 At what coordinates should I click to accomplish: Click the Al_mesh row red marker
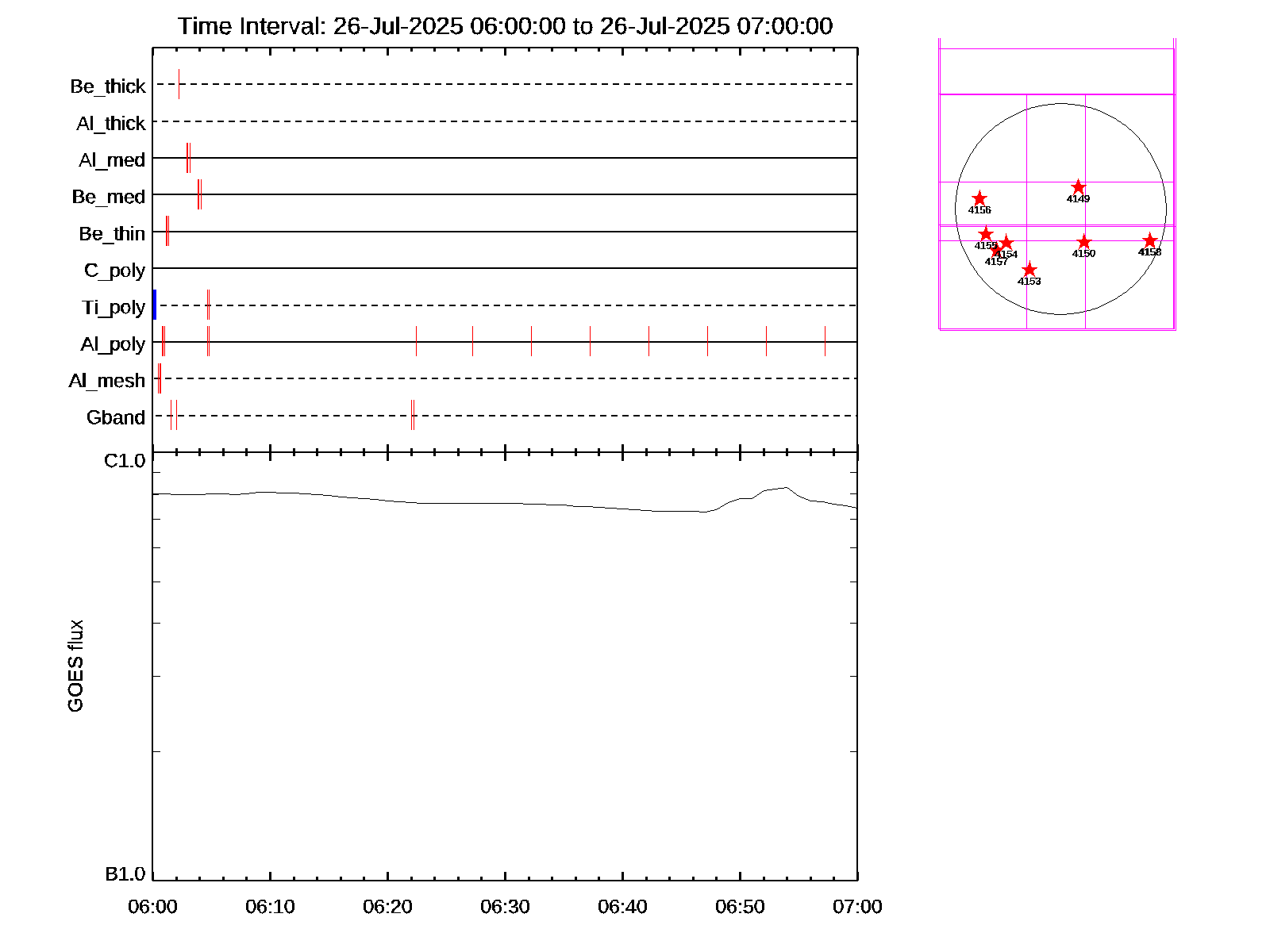coord(160,378)
